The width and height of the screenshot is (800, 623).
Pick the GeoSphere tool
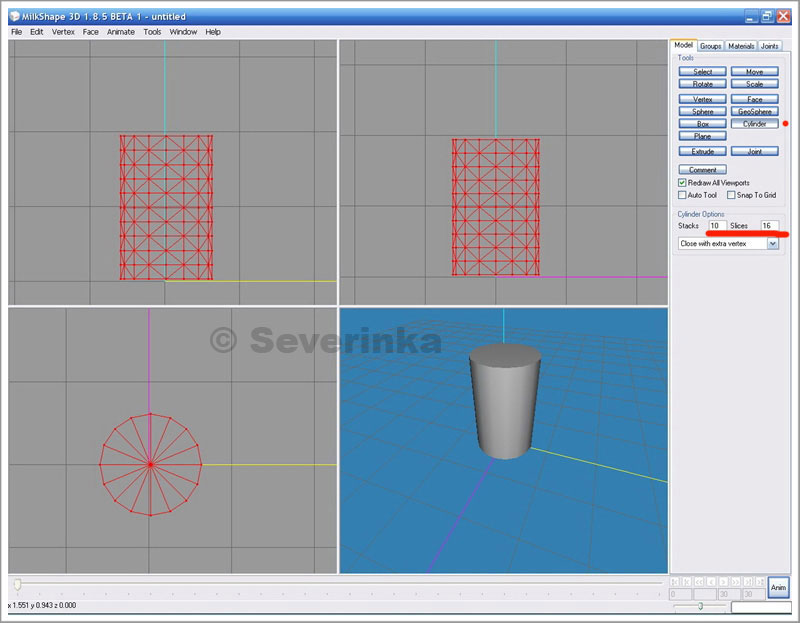[x=754, y=112]
